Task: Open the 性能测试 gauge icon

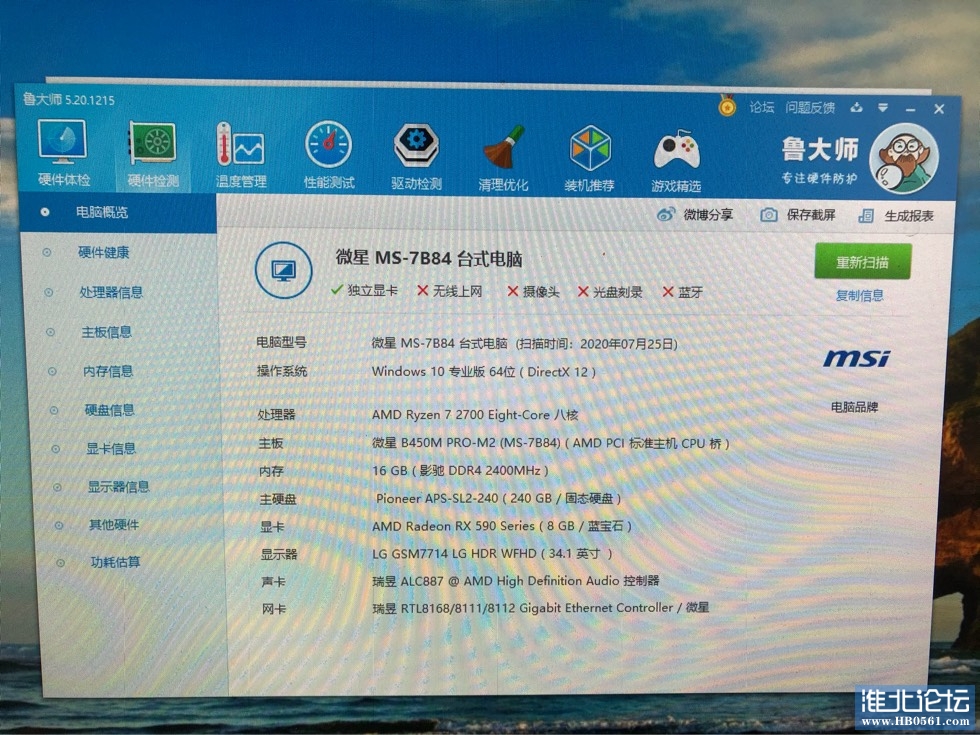Action: [328, 146]
